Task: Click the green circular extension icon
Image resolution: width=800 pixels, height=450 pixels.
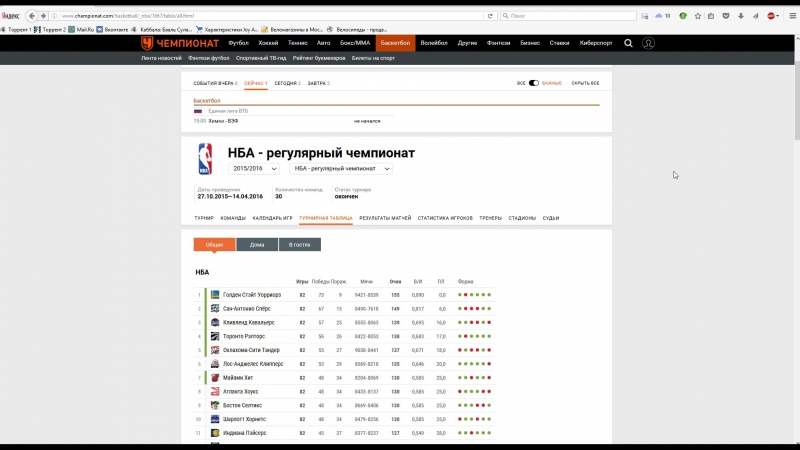Action: tap(683, 16)
